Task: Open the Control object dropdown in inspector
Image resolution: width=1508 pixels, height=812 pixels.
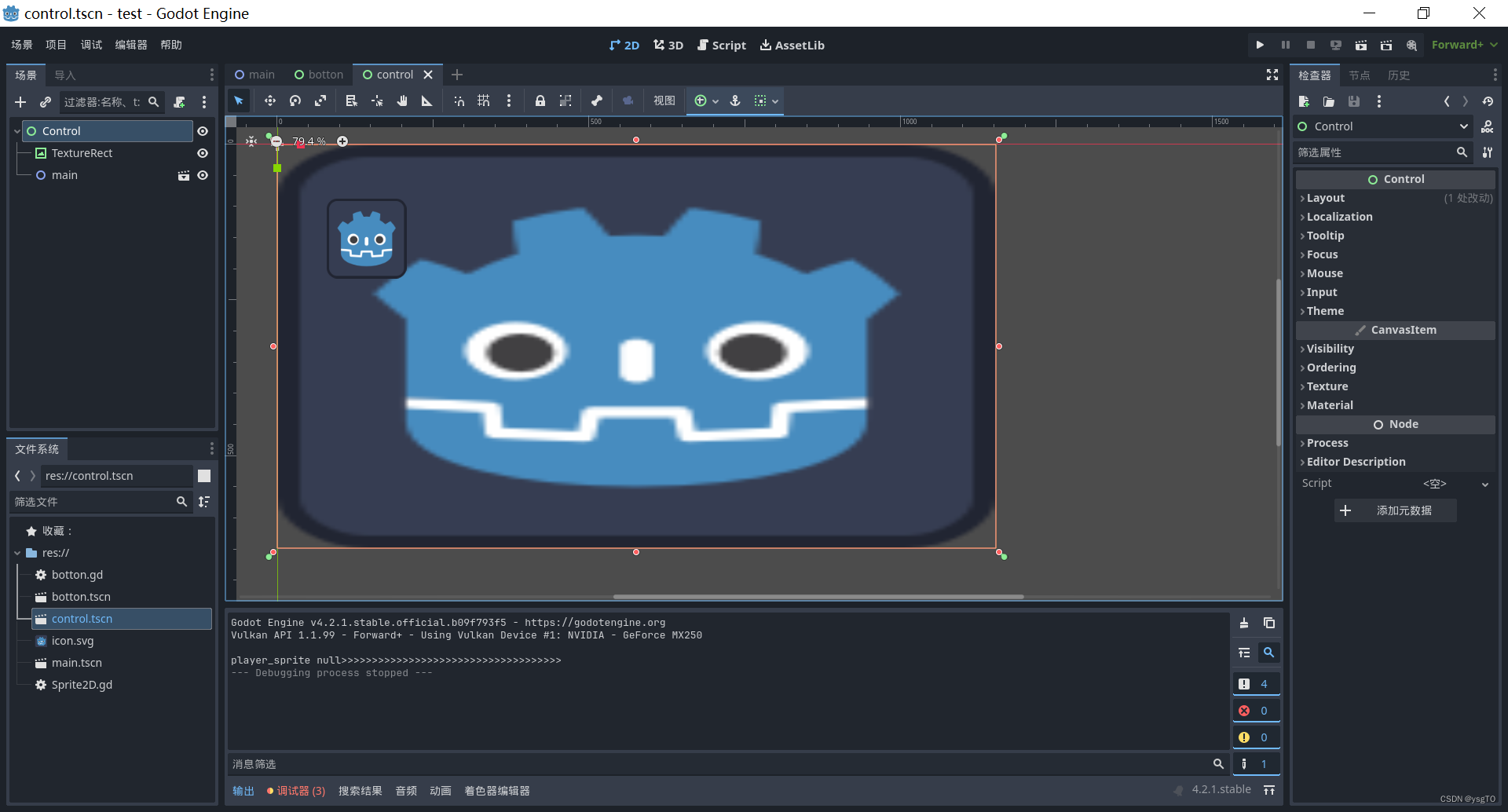Action: pyautogui.click(x=1384, y=126)
